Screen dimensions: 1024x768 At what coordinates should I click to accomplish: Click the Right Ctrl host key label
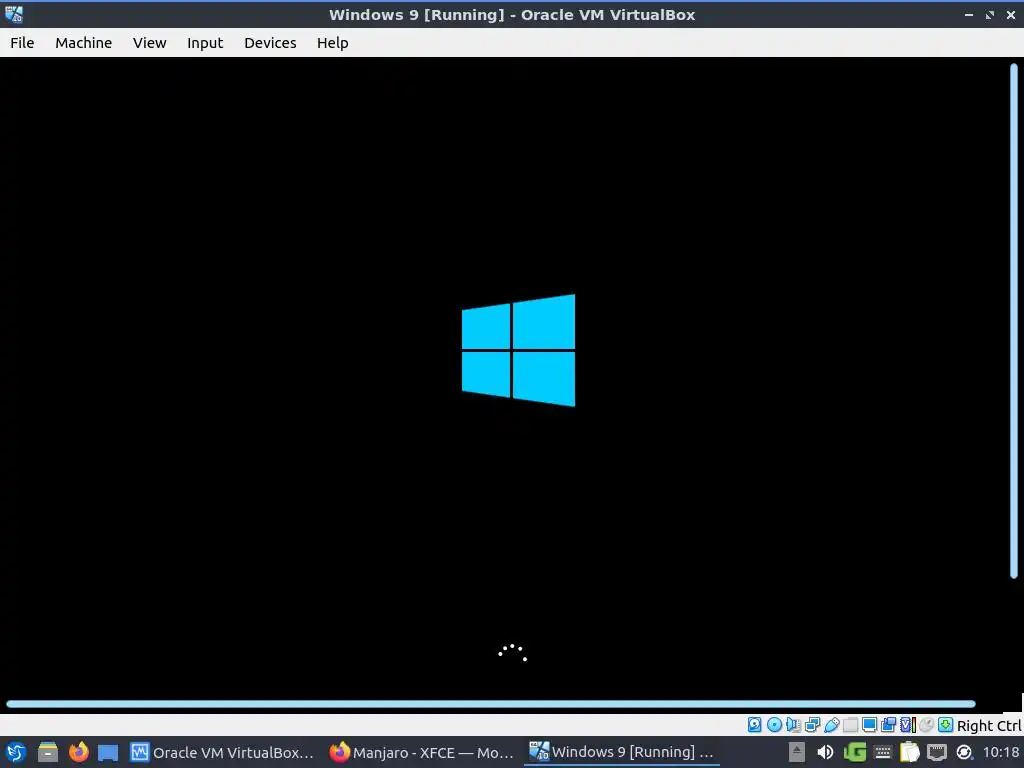(x=989, y=726)
